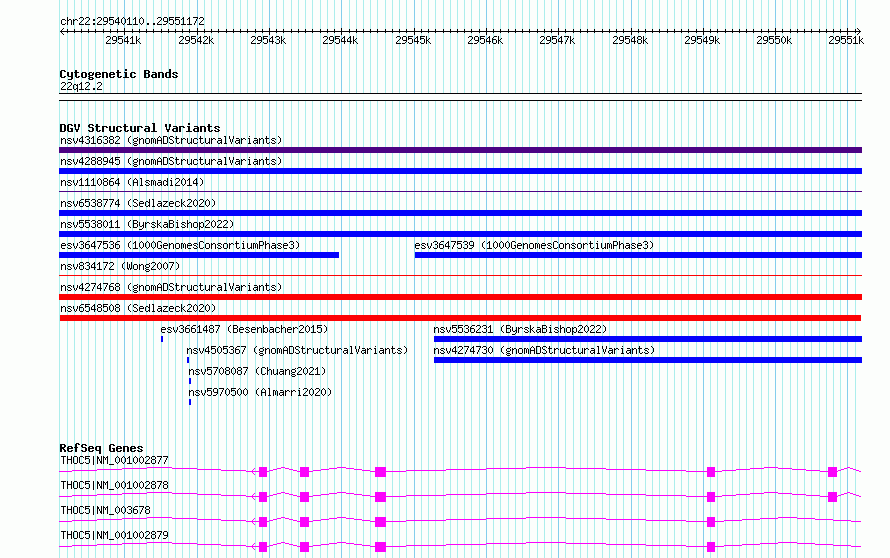Select nsv4274730 gnomADStructuralVariants label
This screenshot has width=890, height=558.
click(544, 350)
